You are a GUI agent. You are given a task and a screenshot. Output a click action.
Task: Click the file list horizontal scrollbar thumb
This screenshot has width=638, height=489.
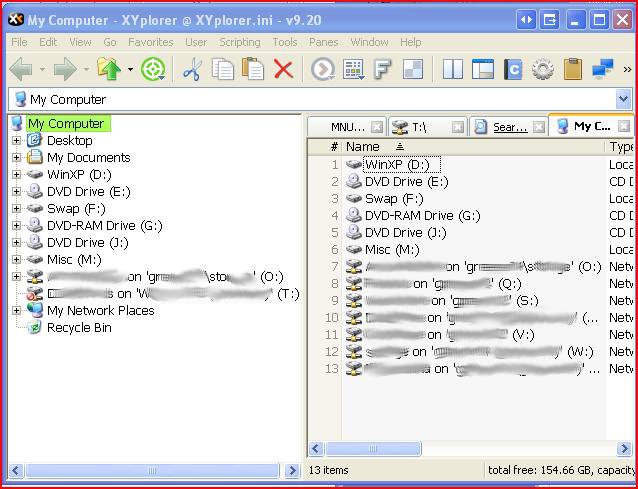coord(376,449)
